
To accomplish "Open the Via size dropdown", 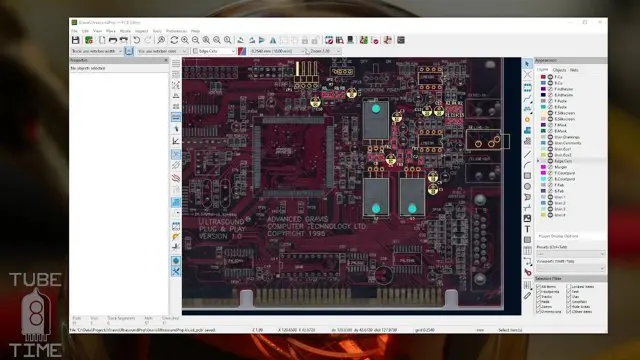I will (x=162, y=51).
